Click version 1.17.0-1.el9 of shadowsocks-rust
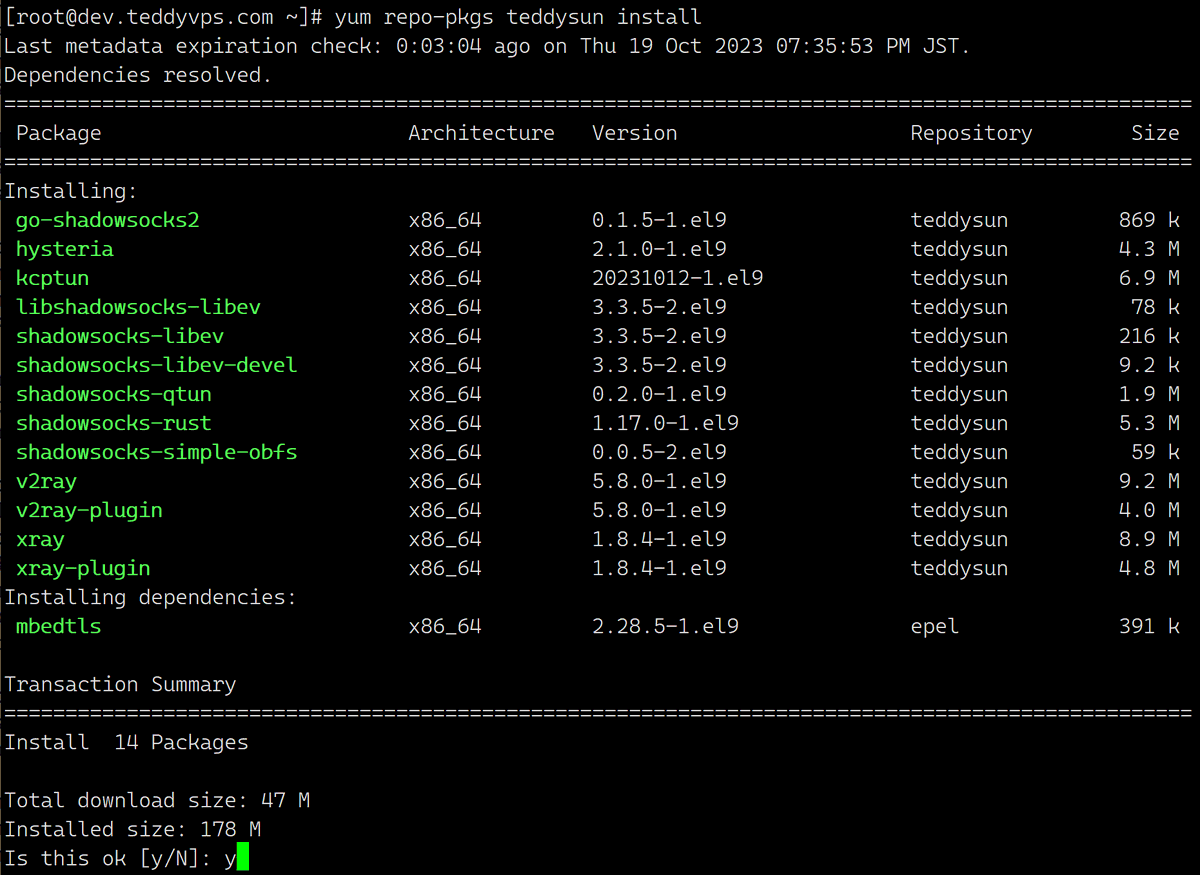The image size is (1200, 875). (665, 423)
